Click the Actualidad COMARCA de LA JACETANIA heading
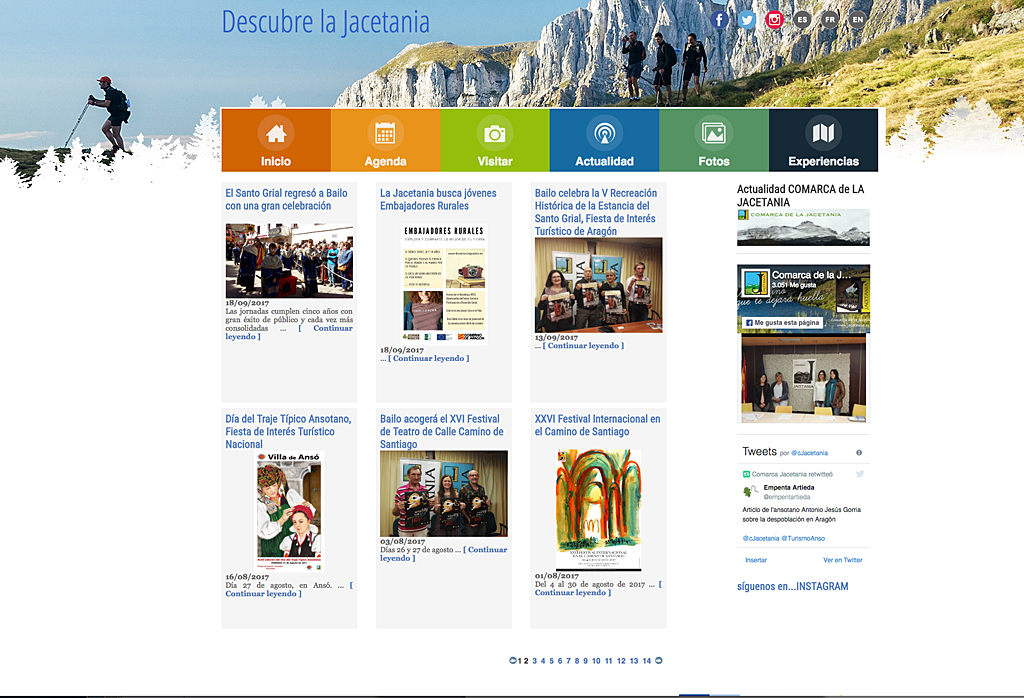 [801, 195]
